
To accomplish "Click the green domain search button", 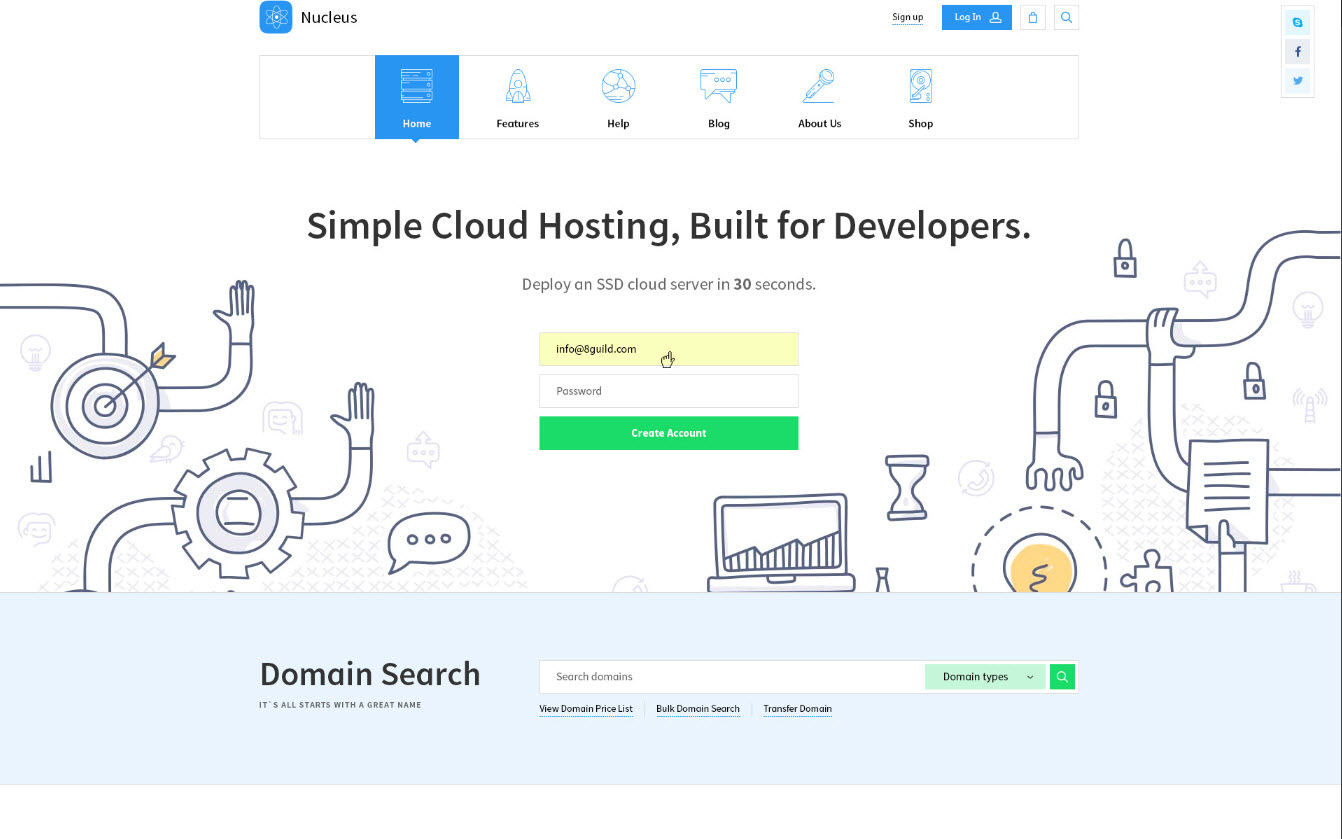I will pyautogui.click(x=1062, y=677).
